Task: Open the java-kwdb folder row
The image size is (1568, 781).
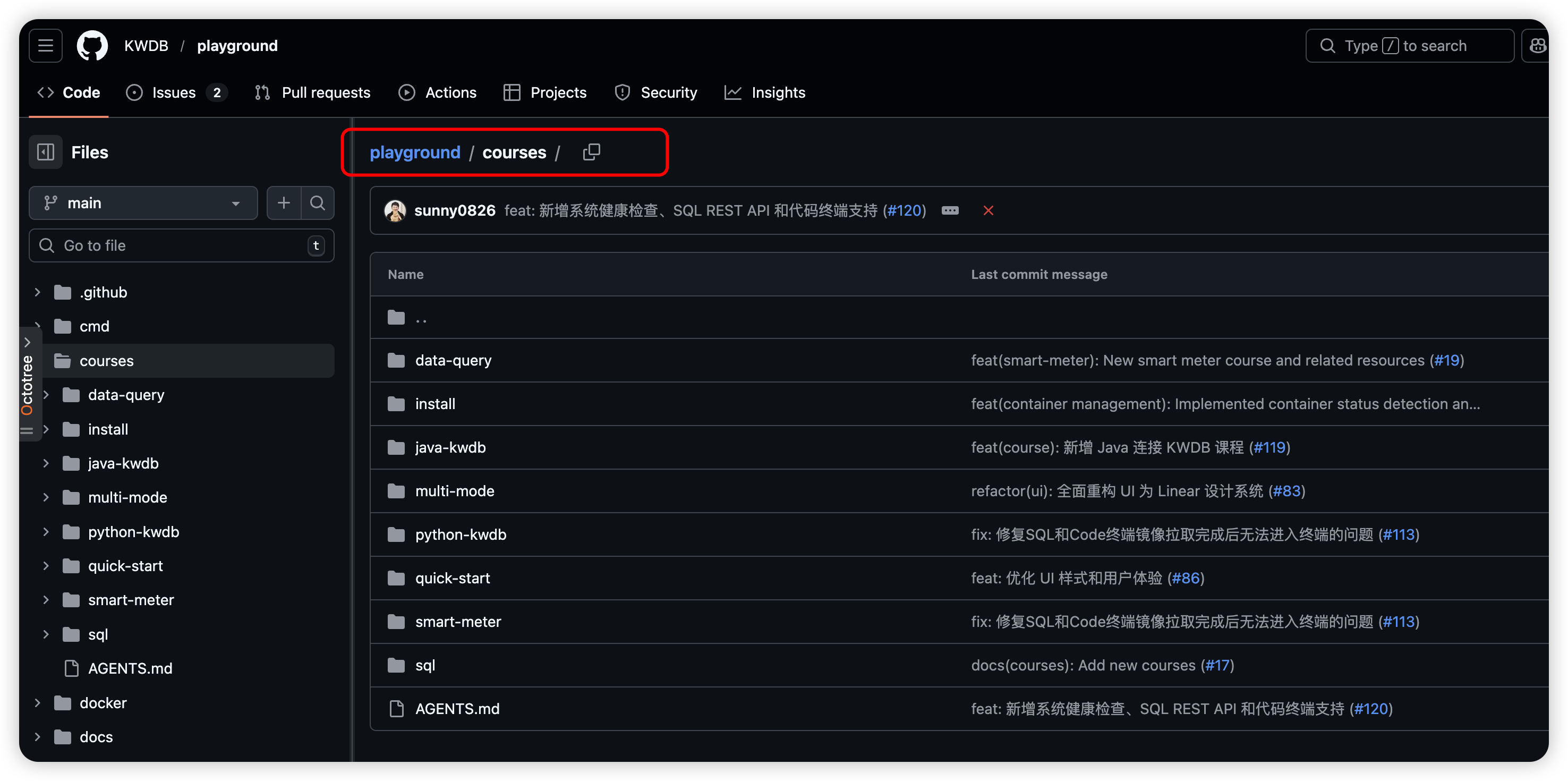Action: click(x=450, y=447)
